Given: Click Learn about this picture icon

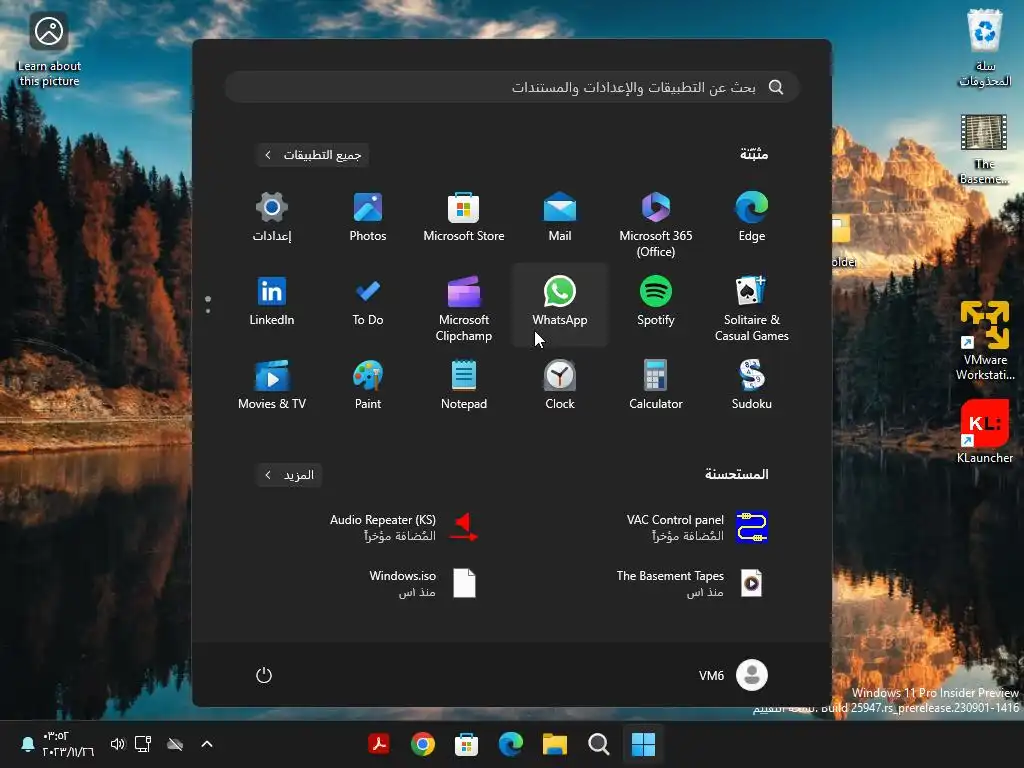Looking at the screenshot, I should click(x=49, y=50).
